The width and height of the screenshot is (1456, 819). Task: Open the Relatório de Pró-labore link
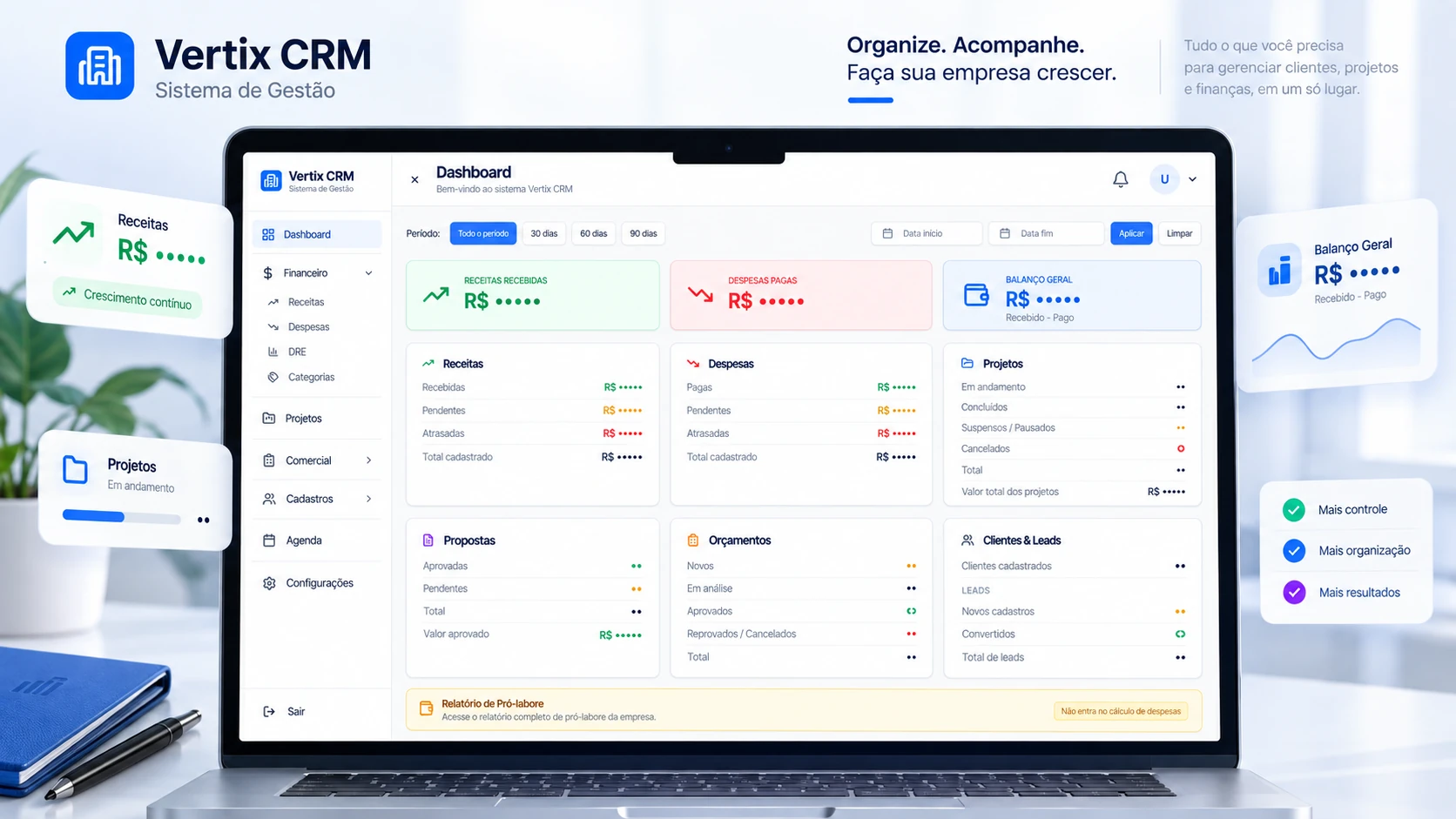point(493,703)
